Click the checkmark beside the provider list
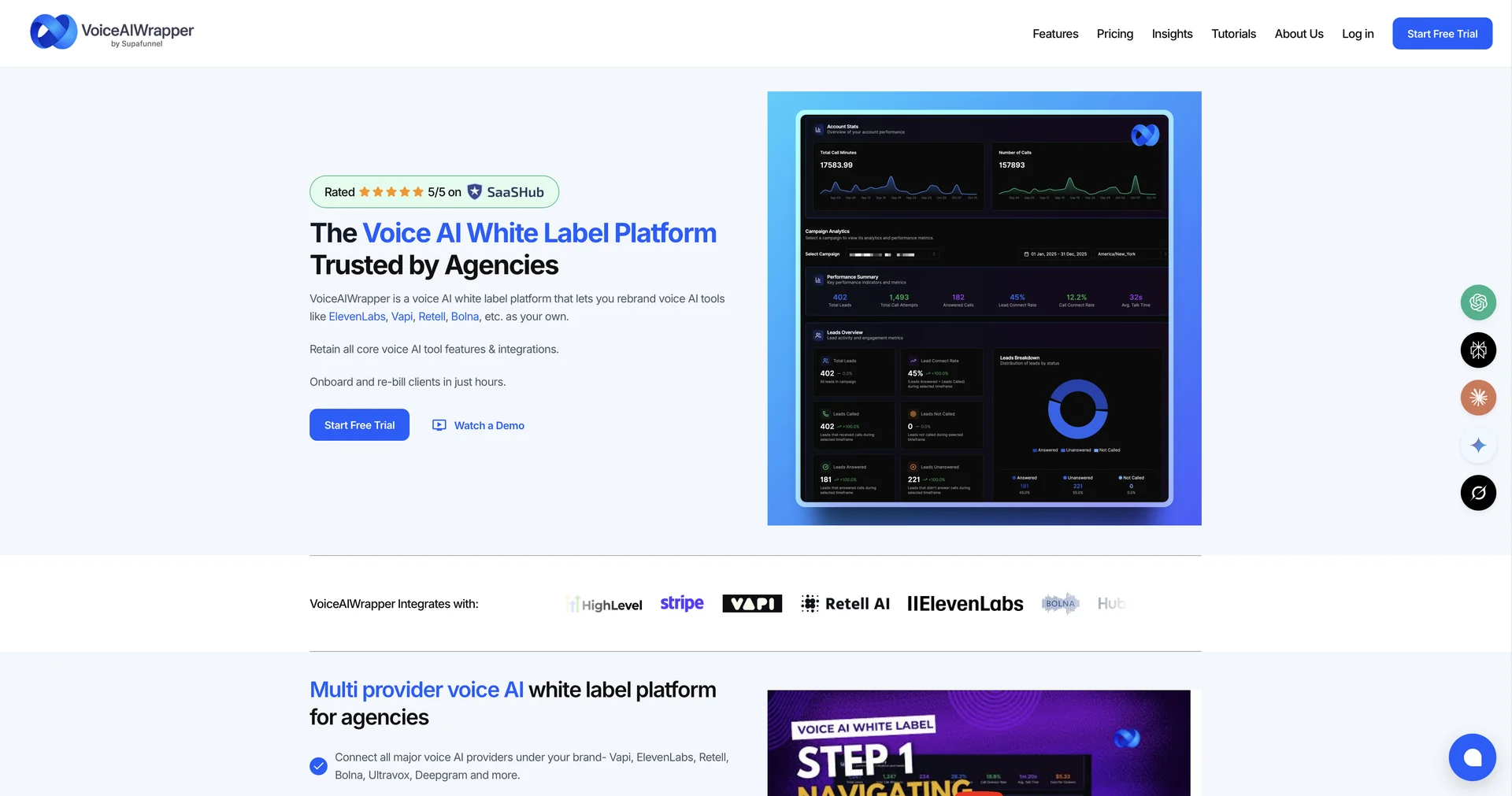Screen dimensions: 1512x796 click(x=318, y=765)
